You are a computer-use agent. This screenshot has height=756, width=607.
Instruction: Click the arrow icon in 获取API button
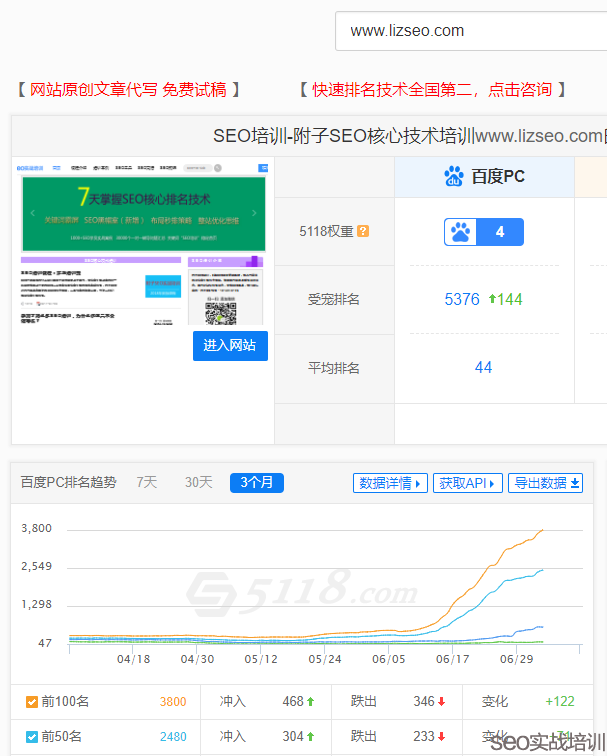click(x=492, y=484)
